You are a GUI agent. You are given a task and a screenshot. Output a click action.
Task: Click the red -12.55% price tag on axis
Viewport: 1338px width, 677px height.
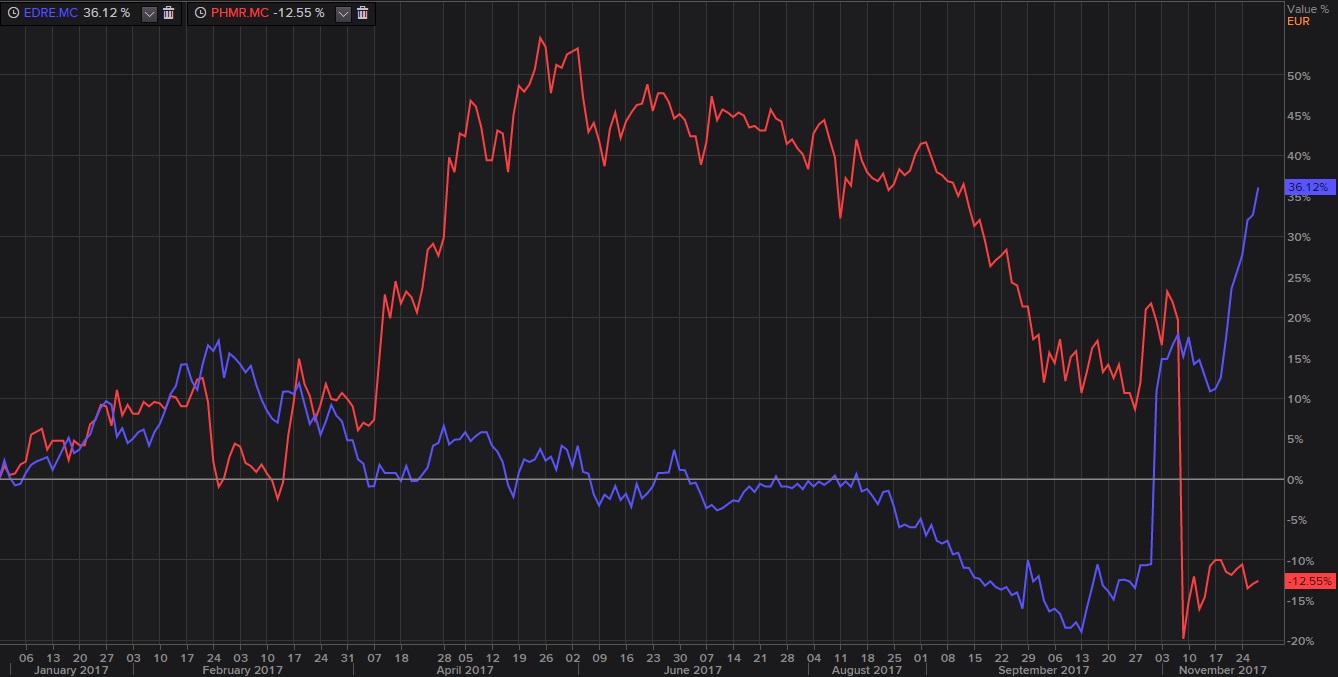pos(1311,581)
